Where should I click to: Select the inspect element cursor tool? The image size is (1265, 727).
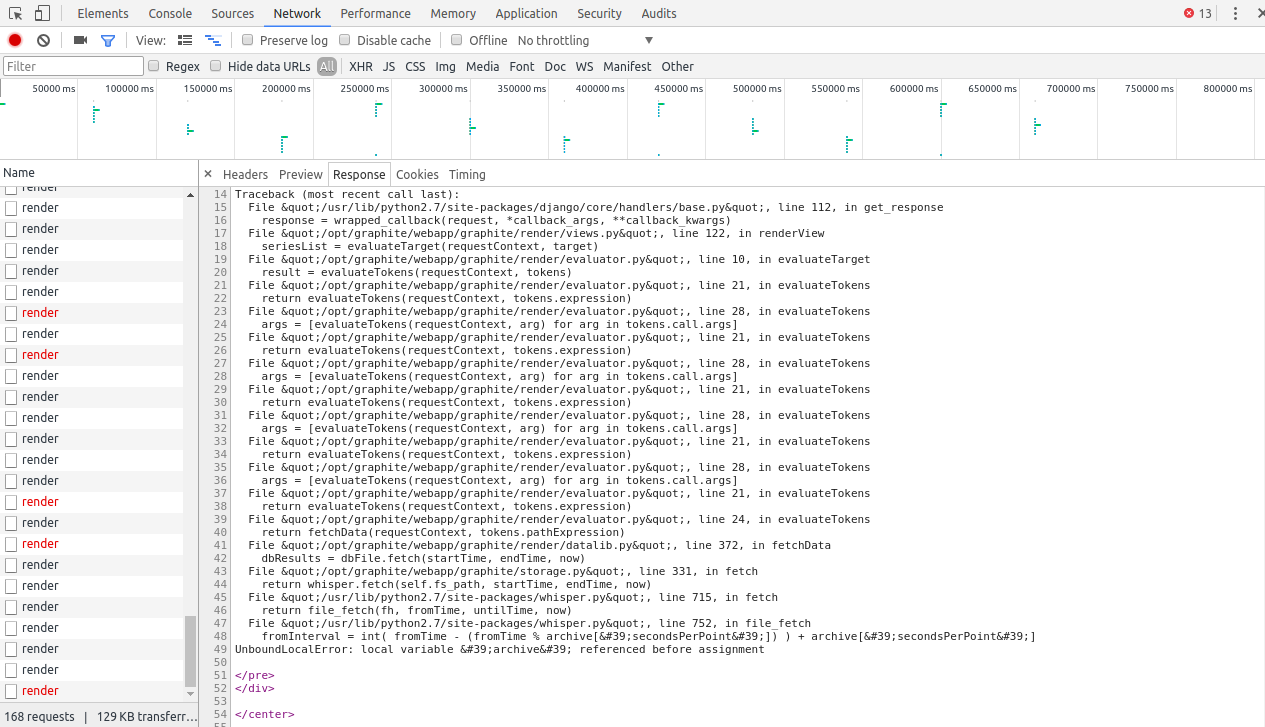[15, 13]
